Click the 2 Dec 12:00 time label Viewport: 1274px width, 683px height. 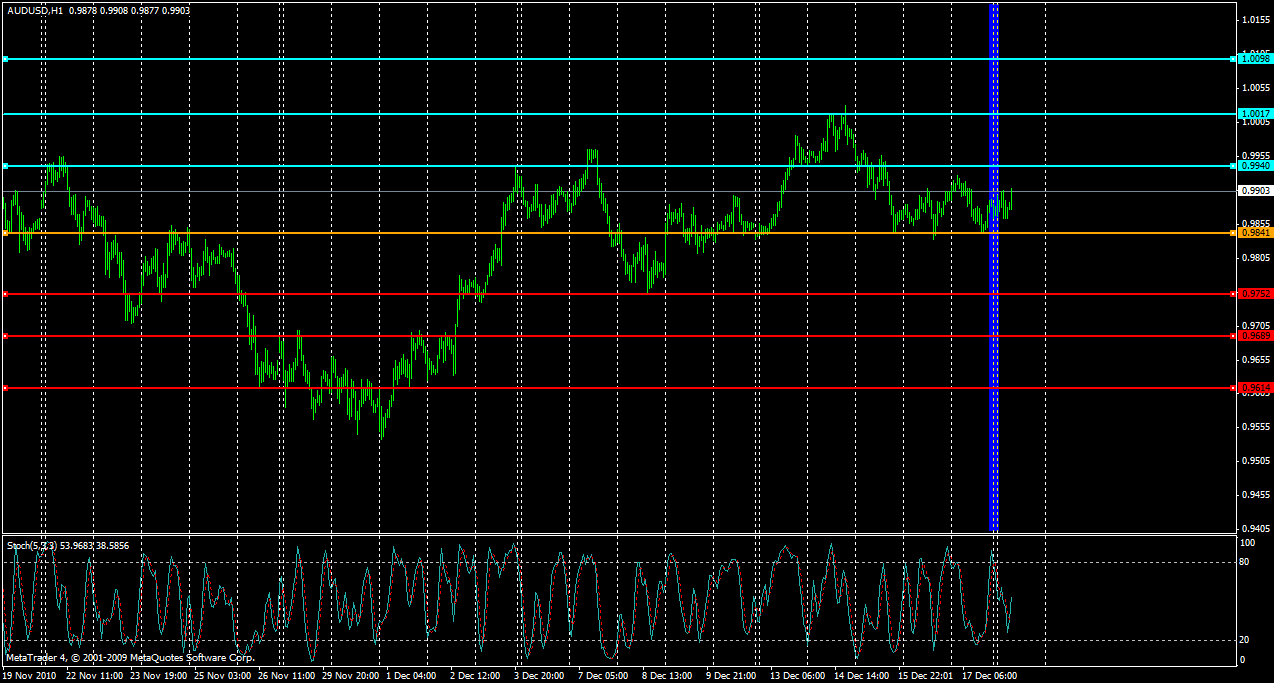click(x=475, y=676)
